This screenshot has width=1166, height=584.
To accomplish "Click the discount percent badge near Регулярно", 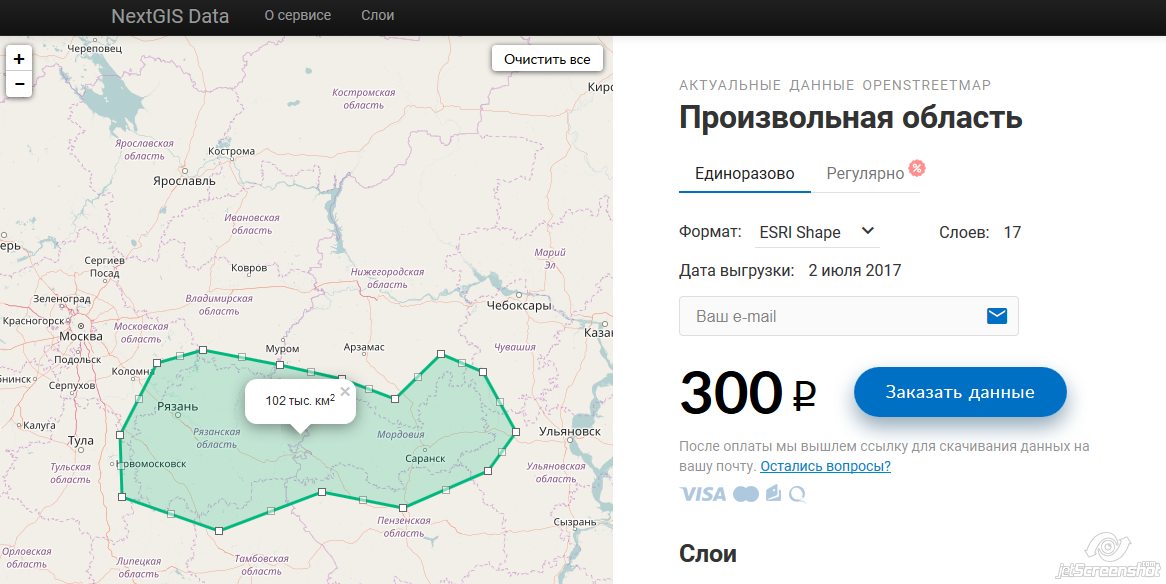I will 917,168.
